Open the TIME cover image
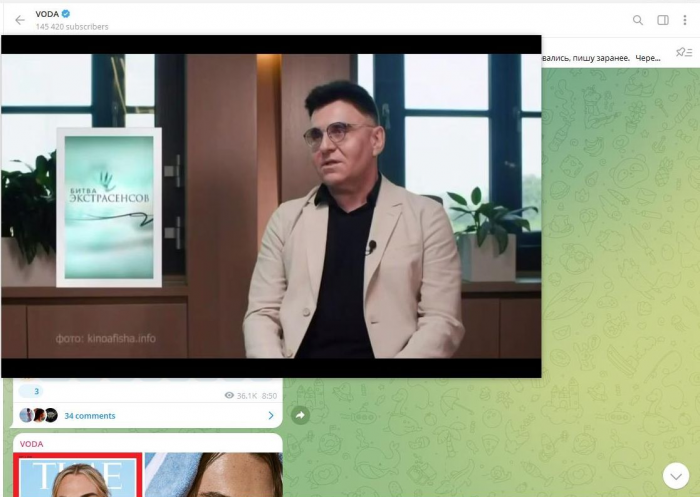This screenshot has width=700, height=497. pos(78,475)
